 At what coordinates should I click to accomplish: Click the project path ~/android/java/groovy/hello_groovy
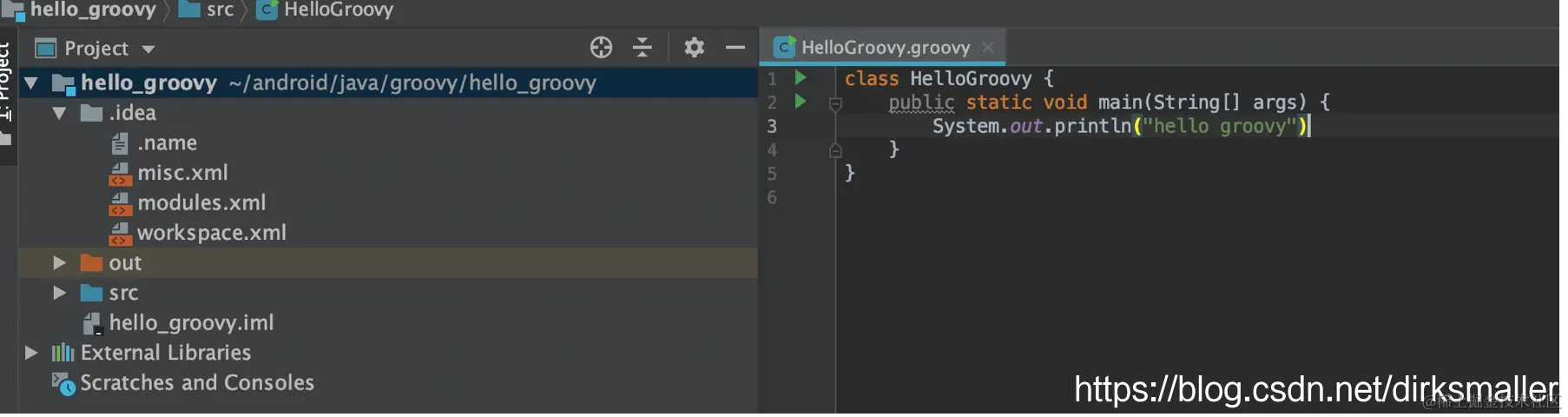tap(412, 83)
